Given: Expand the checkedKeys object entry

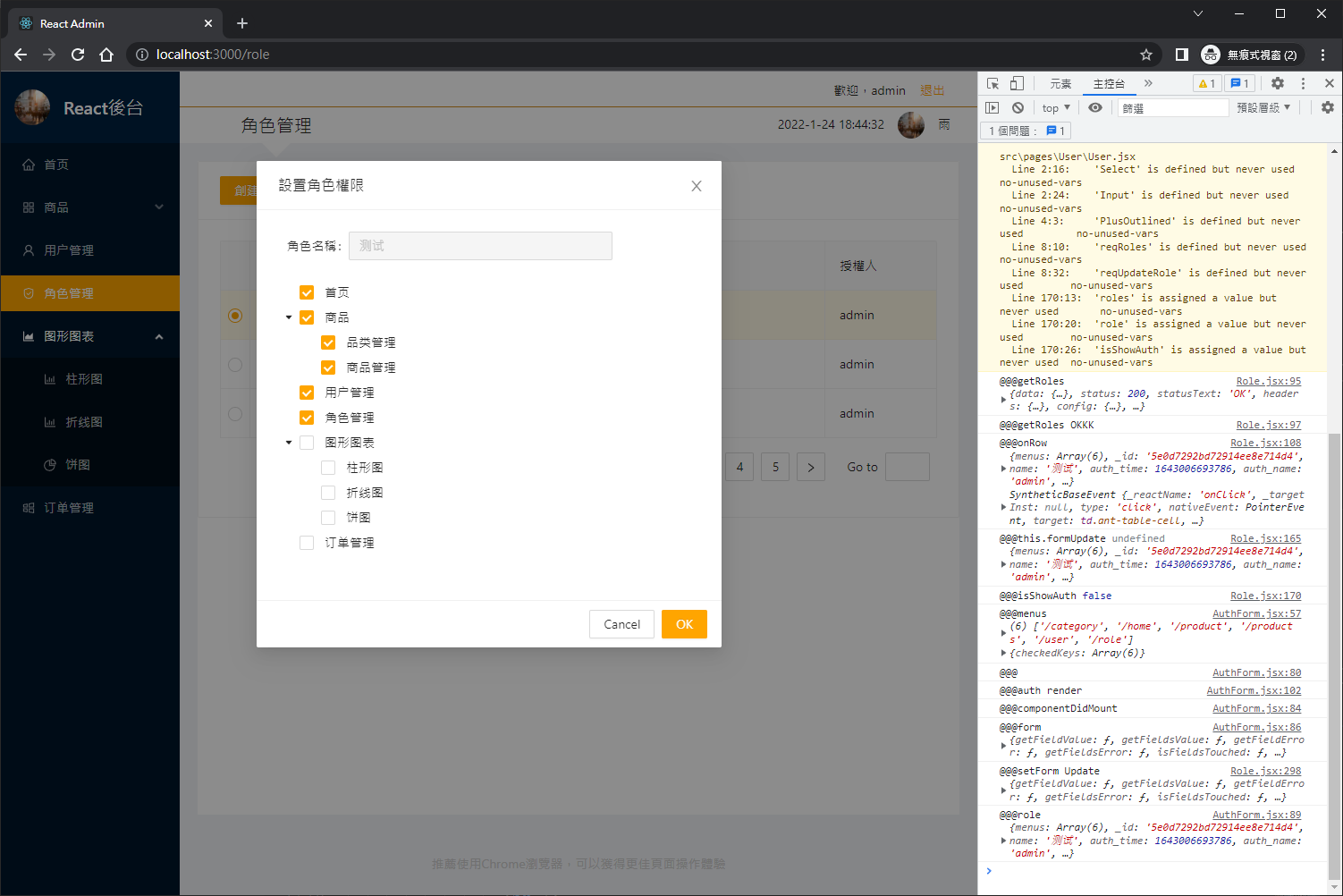Looking at the screenshot, I should coord(1003,653).
